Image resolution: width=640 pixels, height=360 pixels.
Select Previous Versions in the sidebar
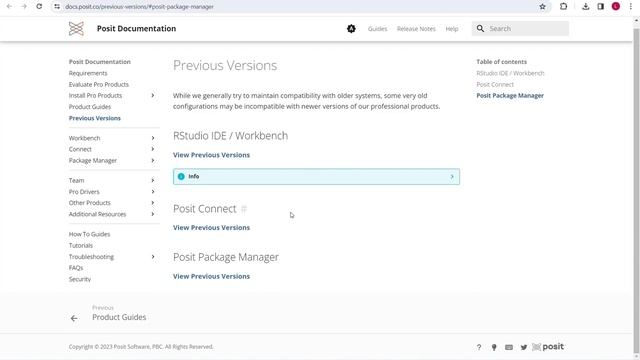pyautogui.click(x=94, y=118)
